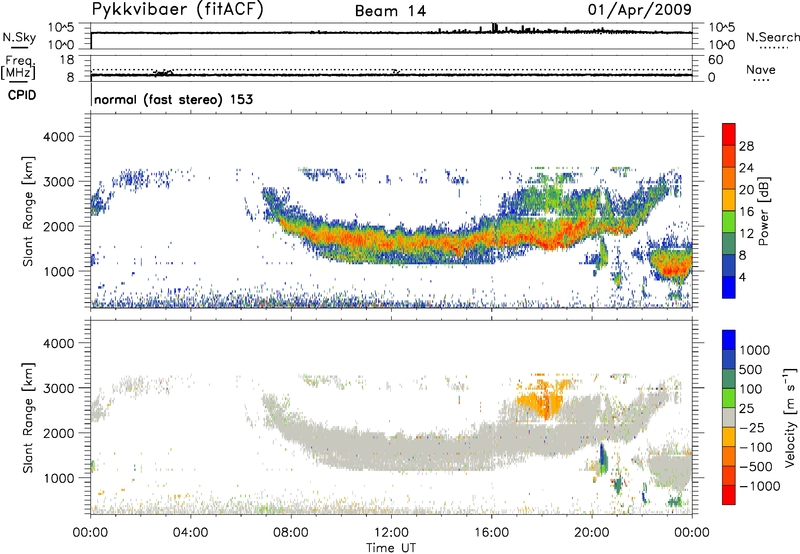Screen dimensions: 800x554
Task: Click the '20:00' time axis tick
Action: [592, 533]
